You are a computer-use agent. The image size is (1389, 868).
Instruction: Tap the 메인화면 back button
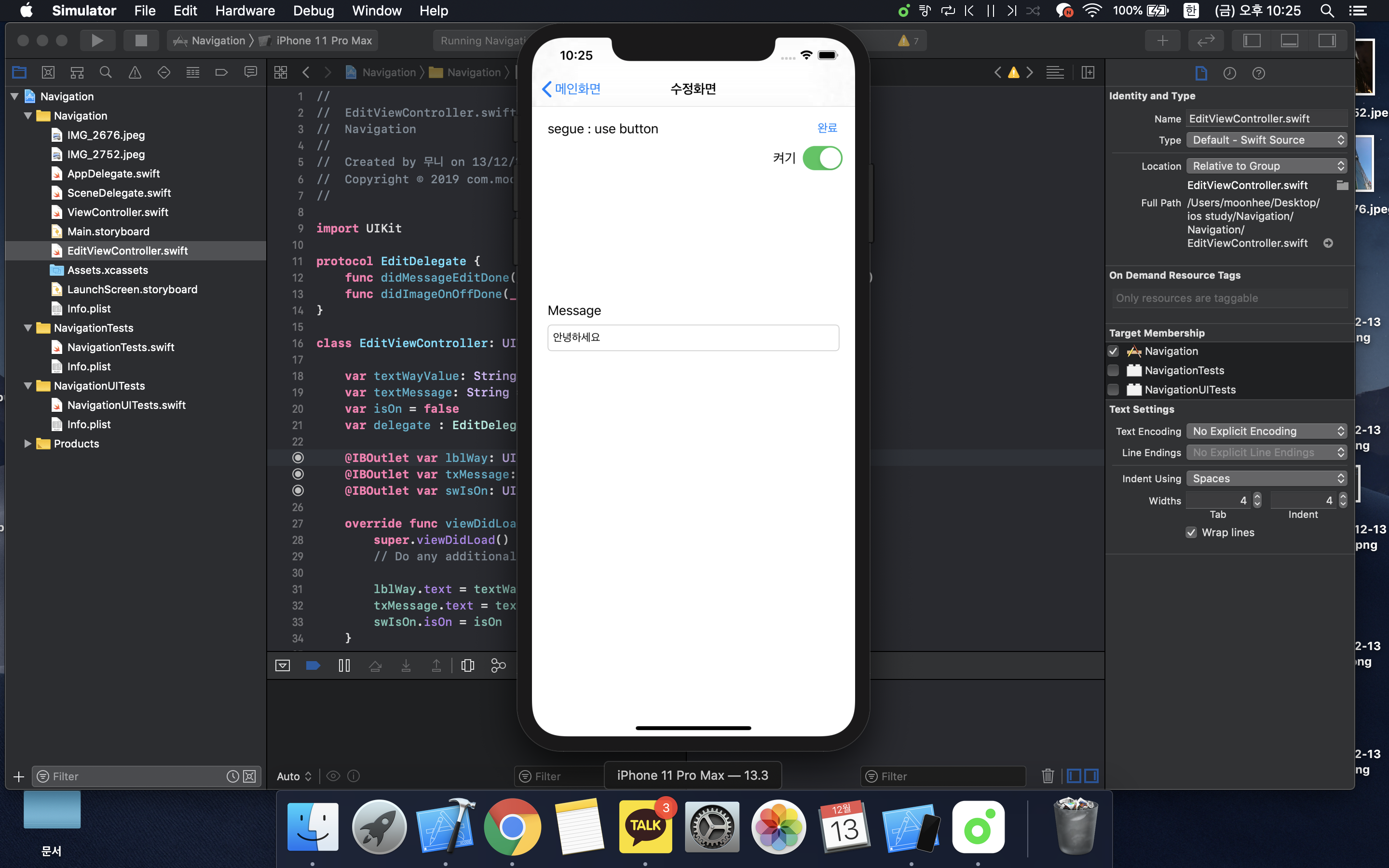click(x=571, y=89)
